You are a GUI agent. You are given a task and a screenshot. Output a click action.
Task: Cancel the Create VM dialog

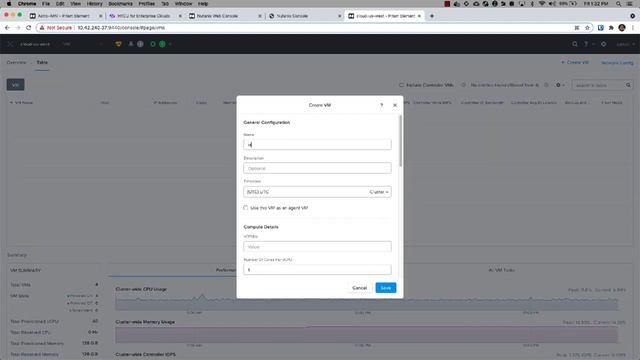pos(360,288)
